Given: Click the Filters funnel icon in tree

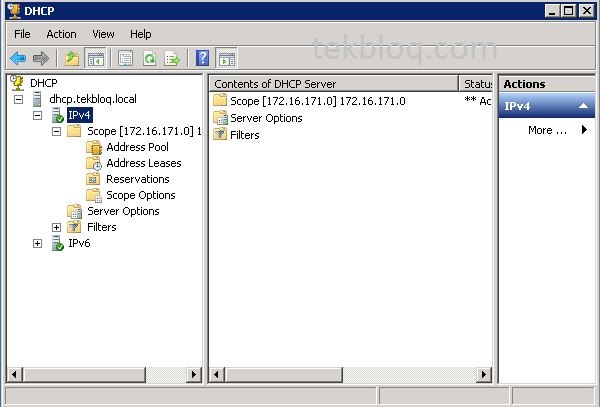Looking at the screenshot, I should (74, 227).
